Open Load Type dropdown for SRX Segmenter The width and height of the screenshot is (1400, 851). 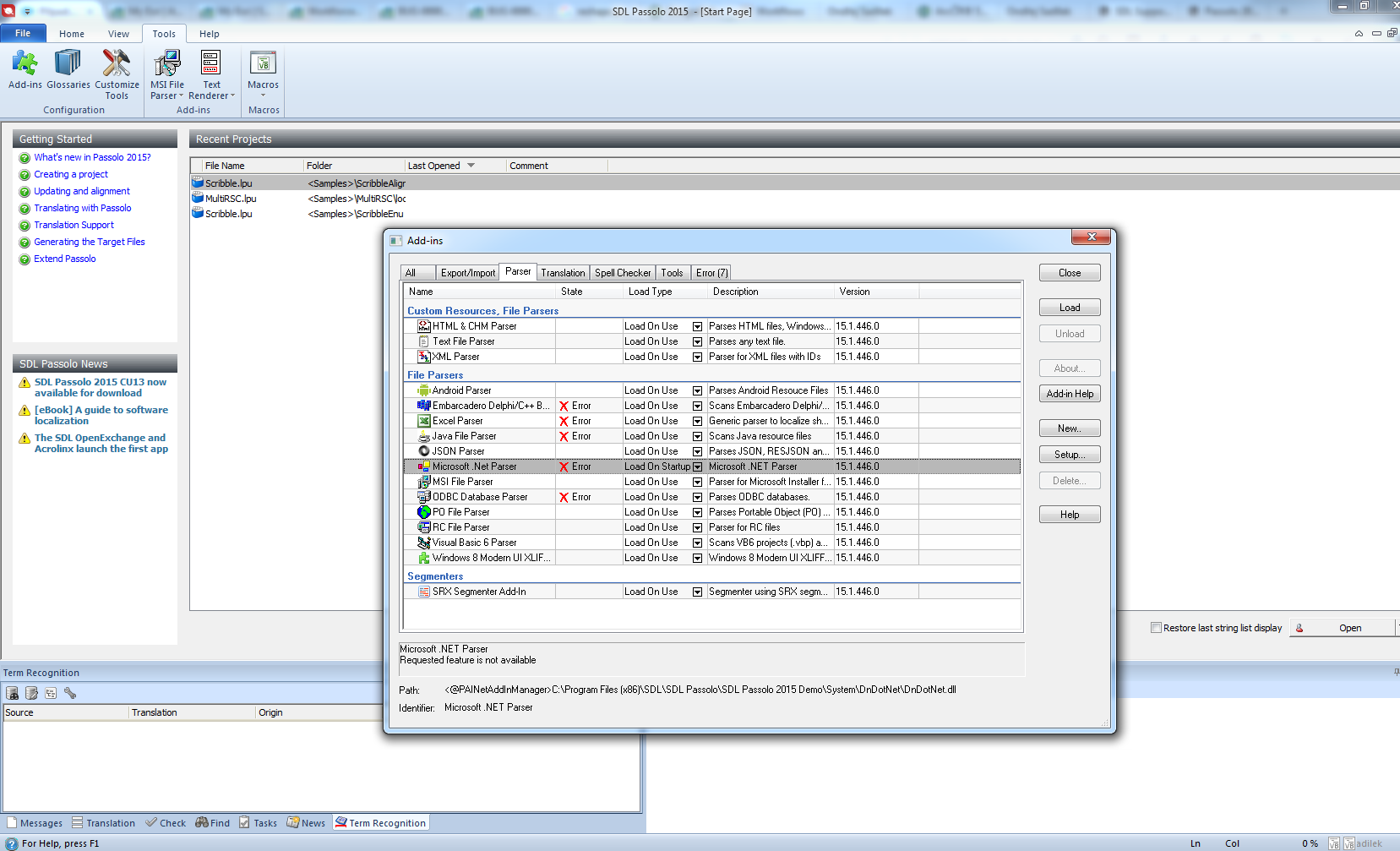698,592
